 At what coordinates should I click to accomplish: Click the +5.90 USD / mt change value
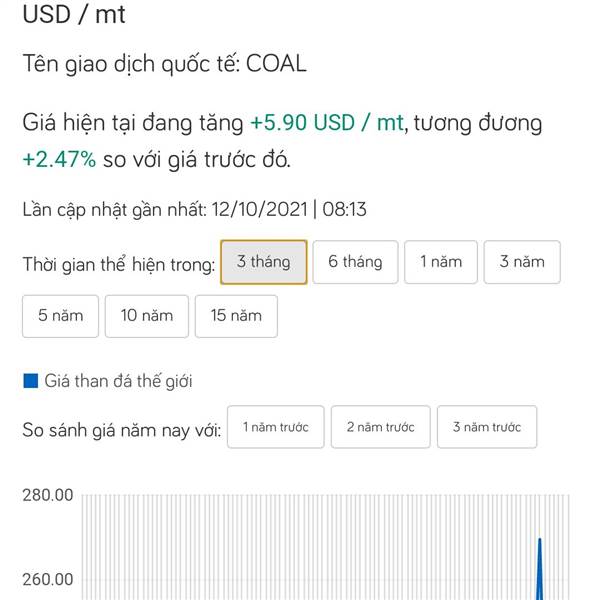click(x=326, y=124)
